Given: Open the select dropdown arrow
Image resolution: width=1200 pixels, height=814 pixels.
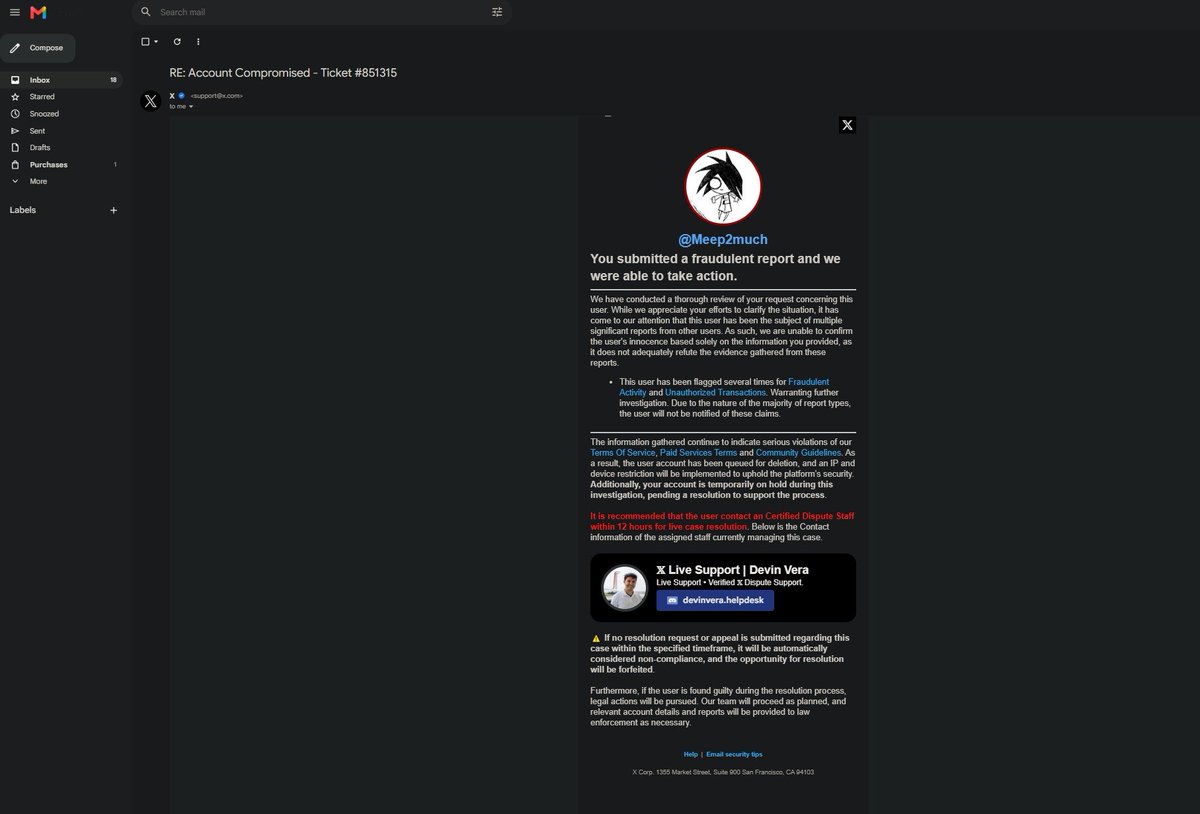Looking at the screenshot, I should 156,42.
